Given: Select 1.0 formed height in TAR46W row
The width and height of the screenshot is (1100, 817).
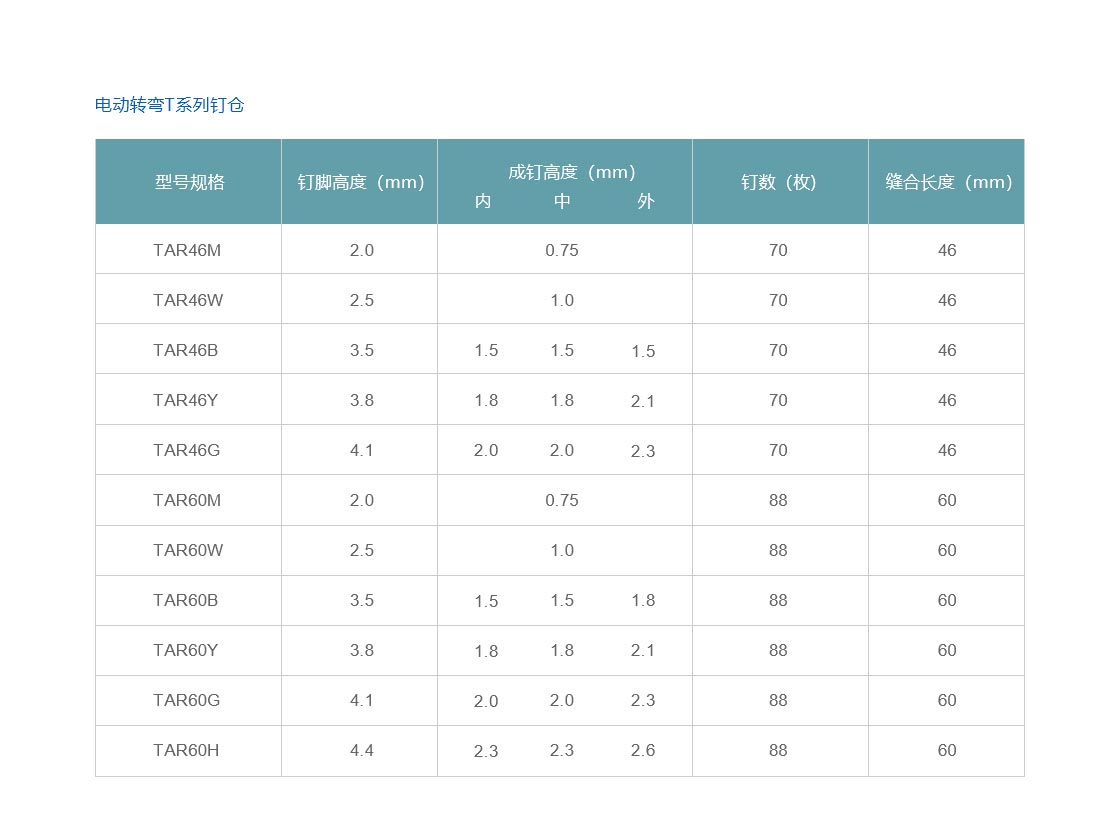Looking at the screenshot, I should coord(562,300).
